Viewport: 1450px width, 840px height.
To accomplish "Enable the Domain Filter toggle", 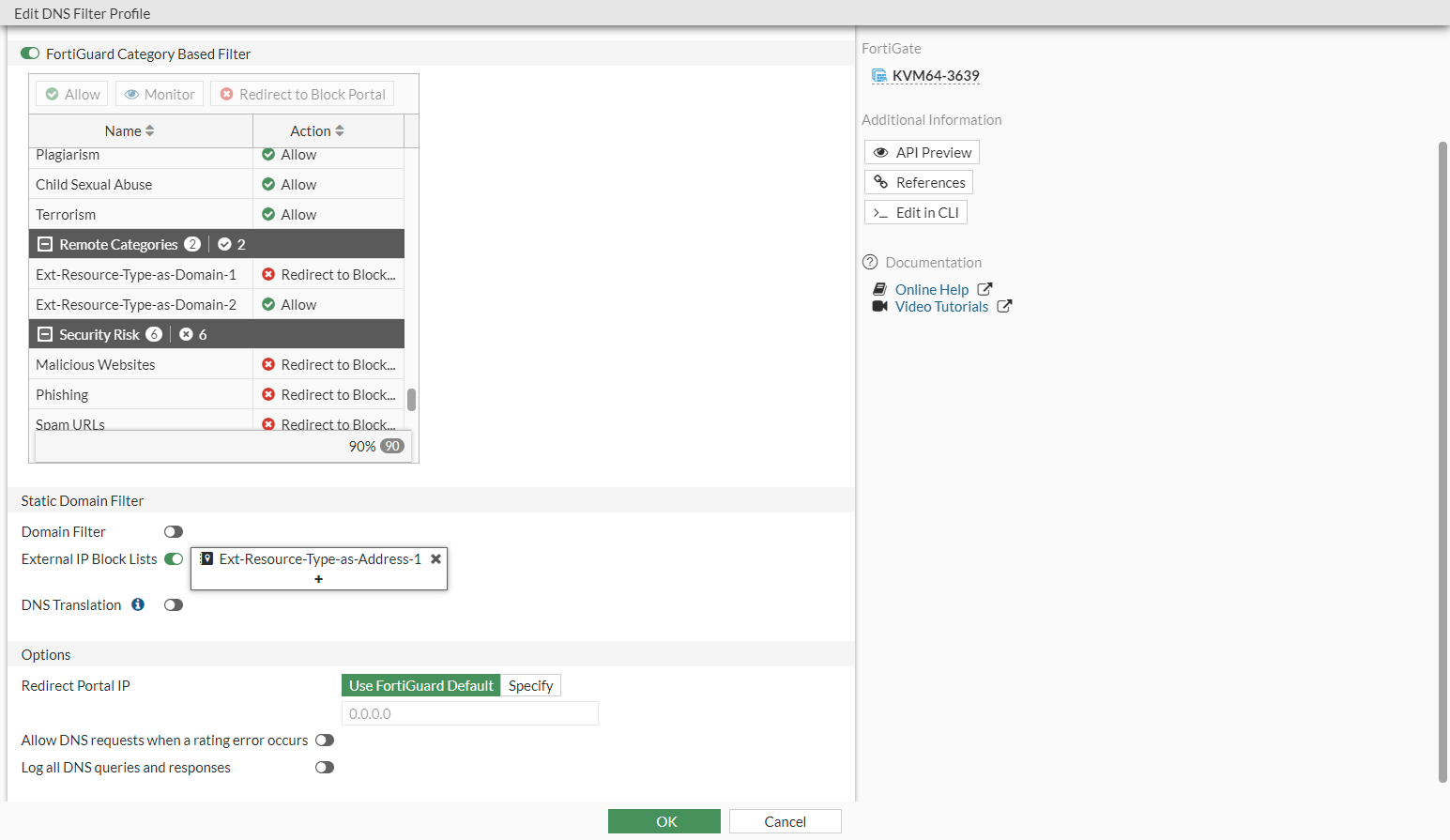I will pos(174,532).
